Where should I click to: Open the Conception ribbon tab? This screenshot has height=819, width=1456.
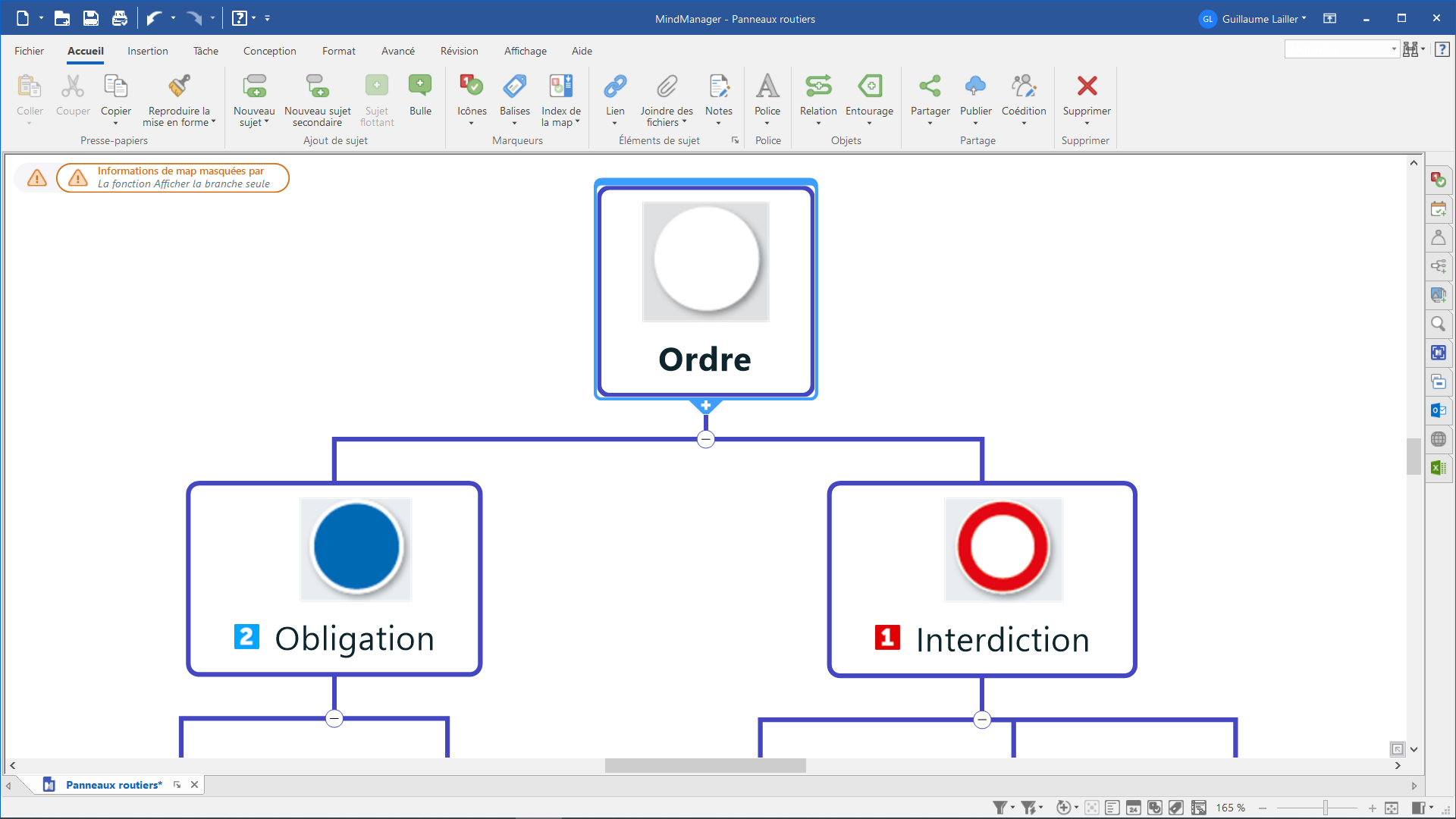click(x=269, y=51)
